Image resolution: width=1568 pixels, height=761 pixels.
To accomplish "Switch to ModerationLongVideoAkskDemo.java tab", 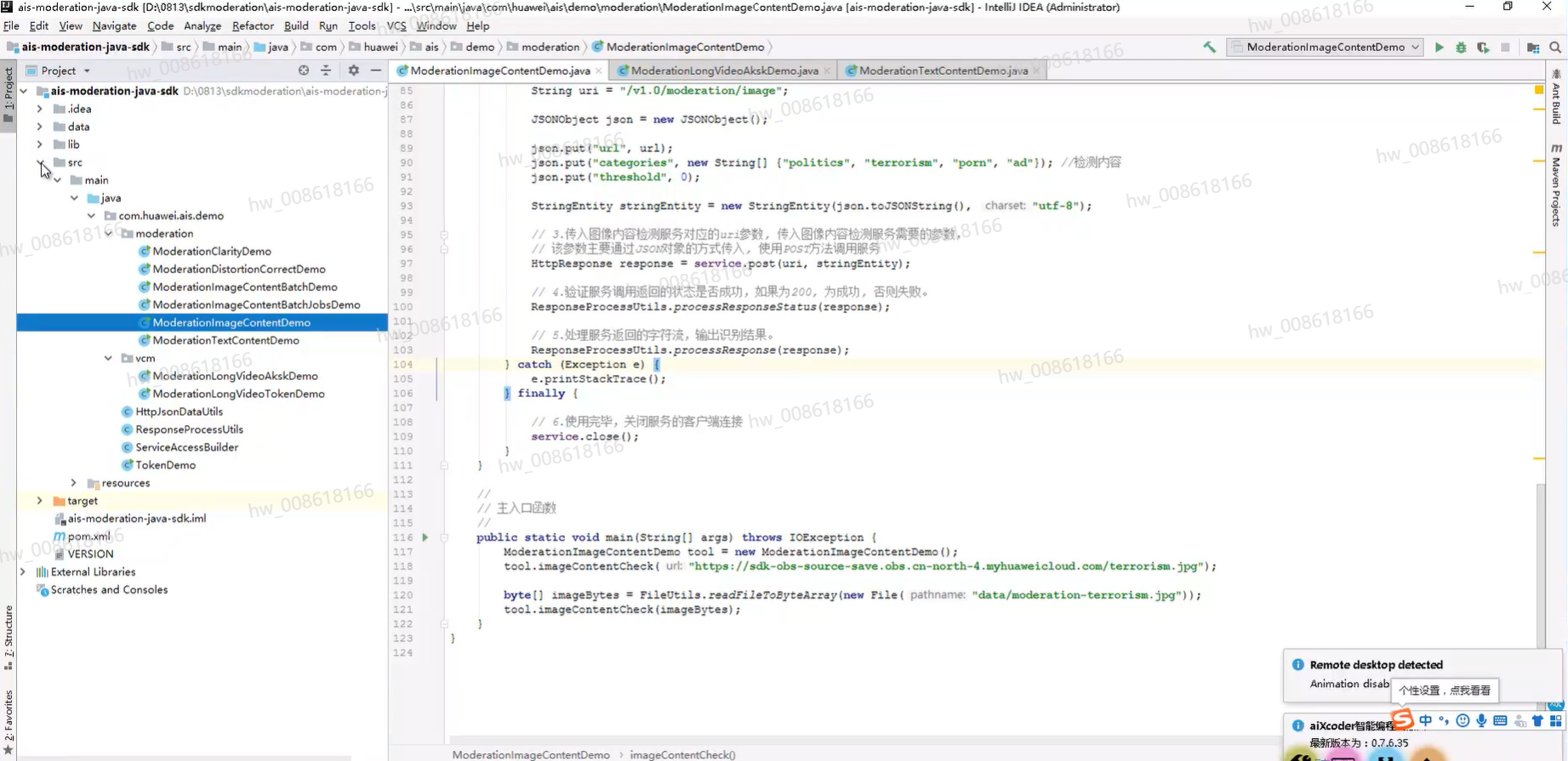I will pyautogui.click(x=724, y=71).
